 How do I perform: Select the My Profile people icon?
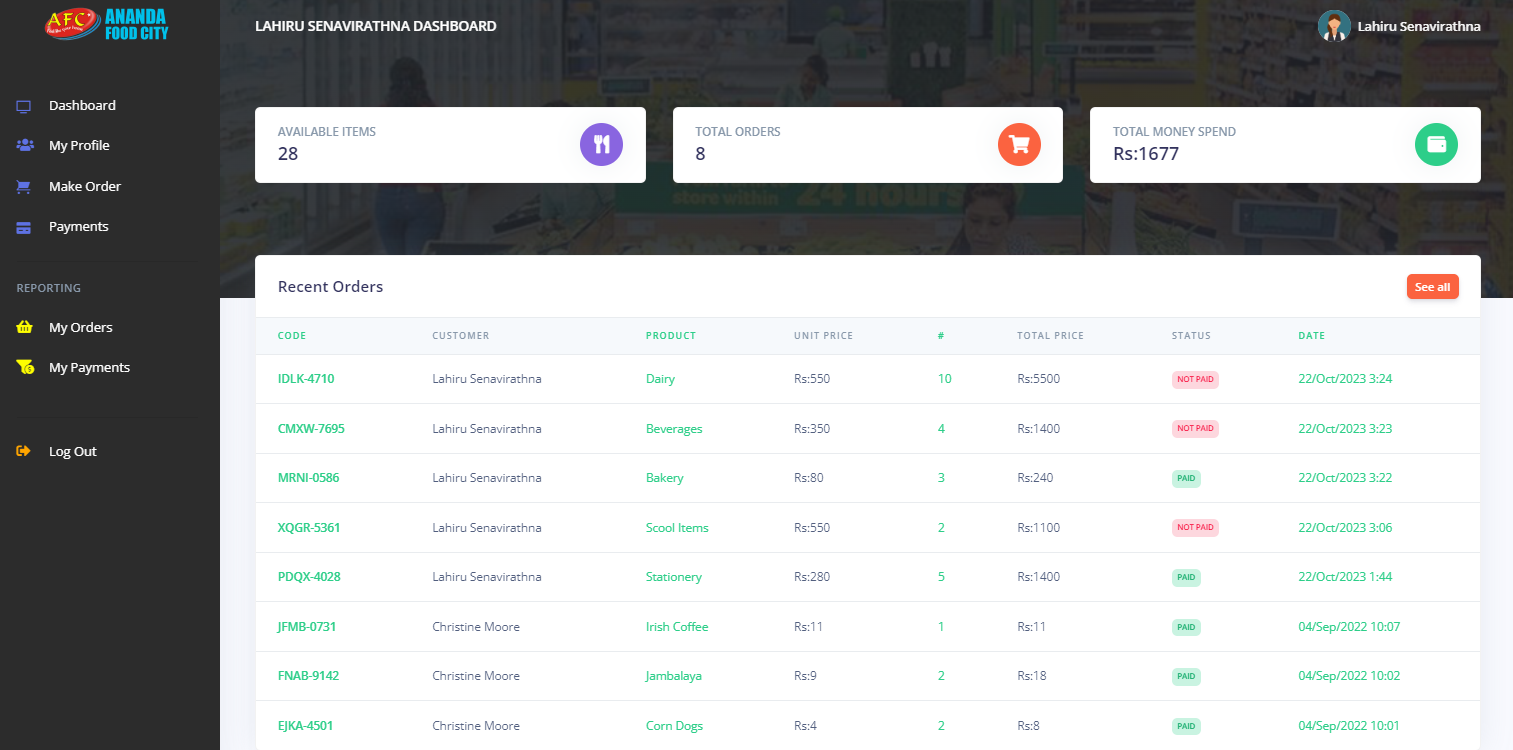pos(24,144)
